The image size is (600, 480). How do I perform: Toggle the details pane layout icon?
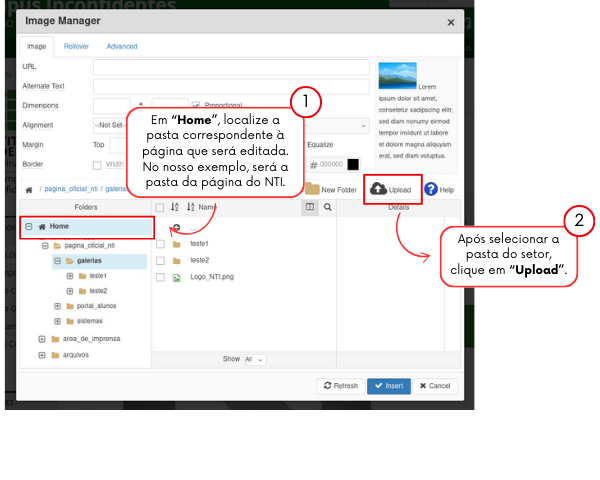[x=310, y=207]
